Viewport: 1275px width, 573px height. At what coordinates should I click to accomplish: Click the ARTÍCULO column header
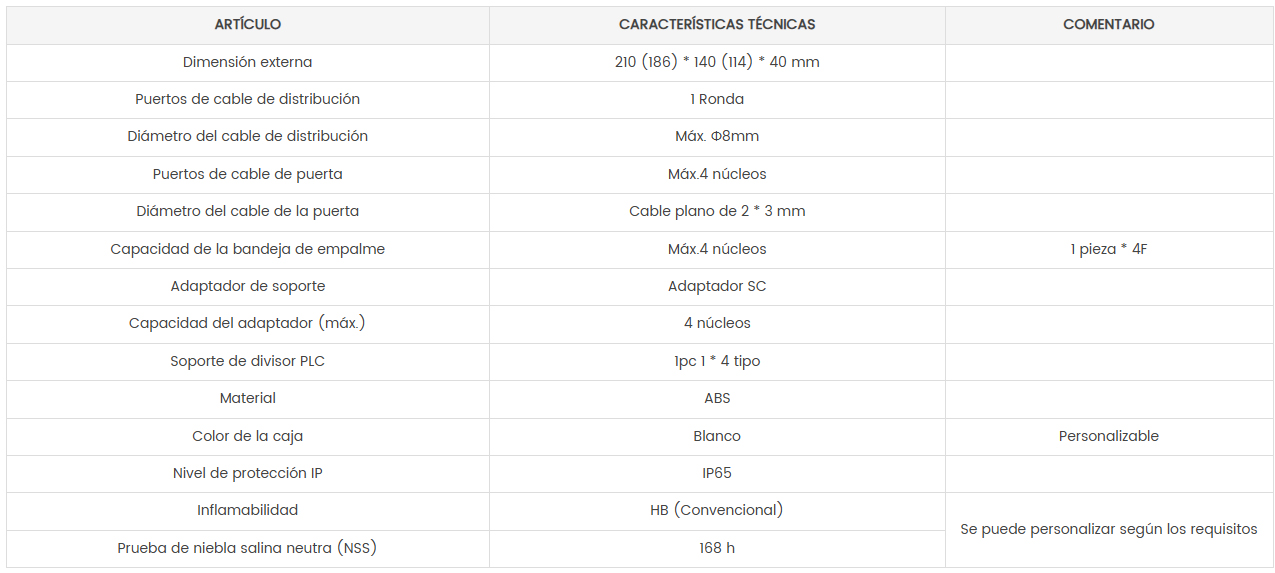tap(248, 24)
